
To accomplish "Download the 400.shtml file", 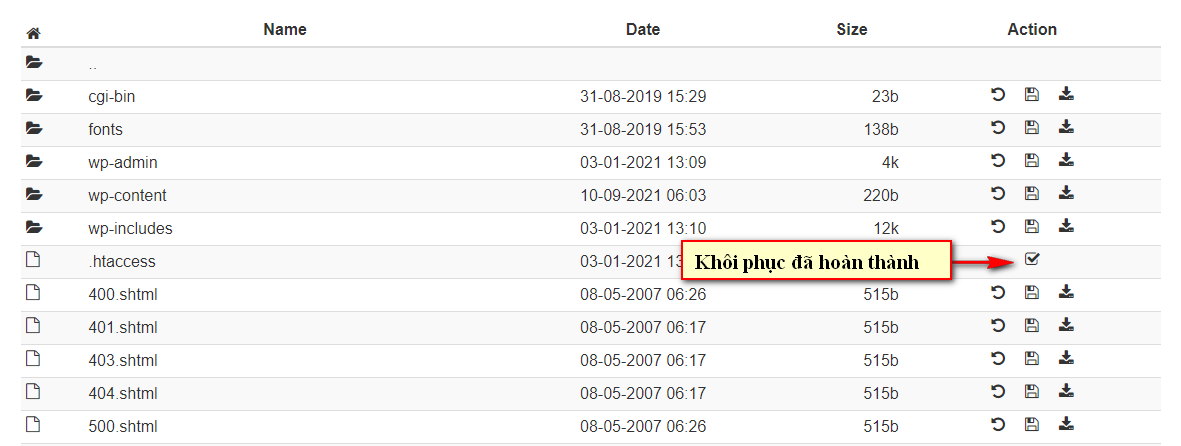I will 1066,292.
